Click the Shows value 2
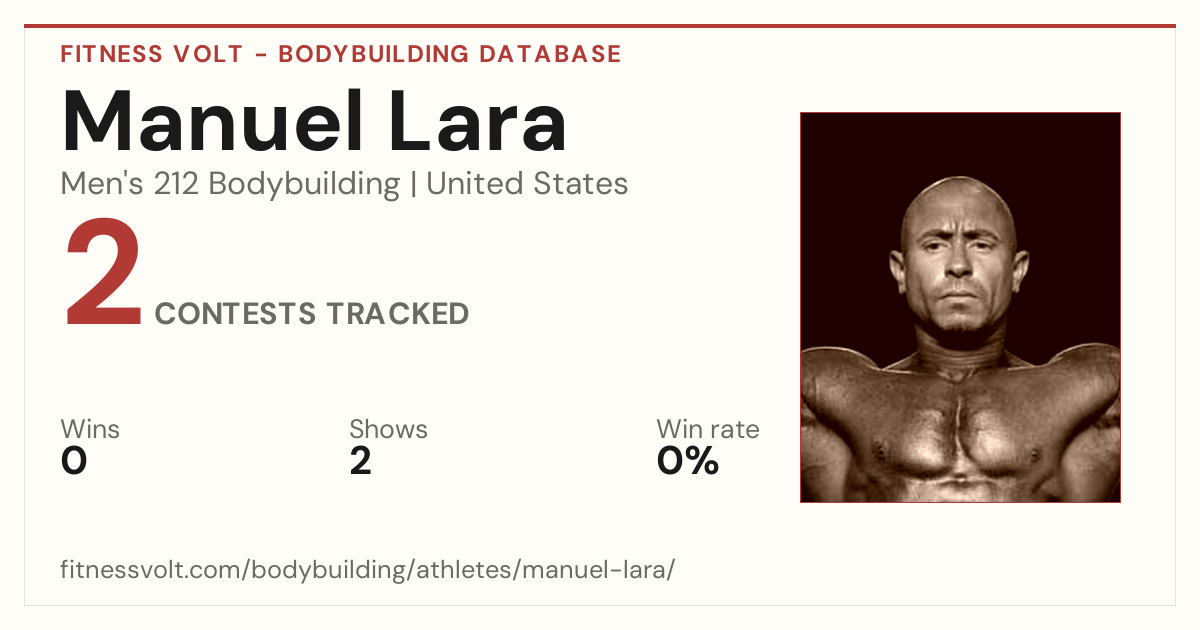Image resolution: width=1200 pixels, height=630 pixels. coord(361,461)
